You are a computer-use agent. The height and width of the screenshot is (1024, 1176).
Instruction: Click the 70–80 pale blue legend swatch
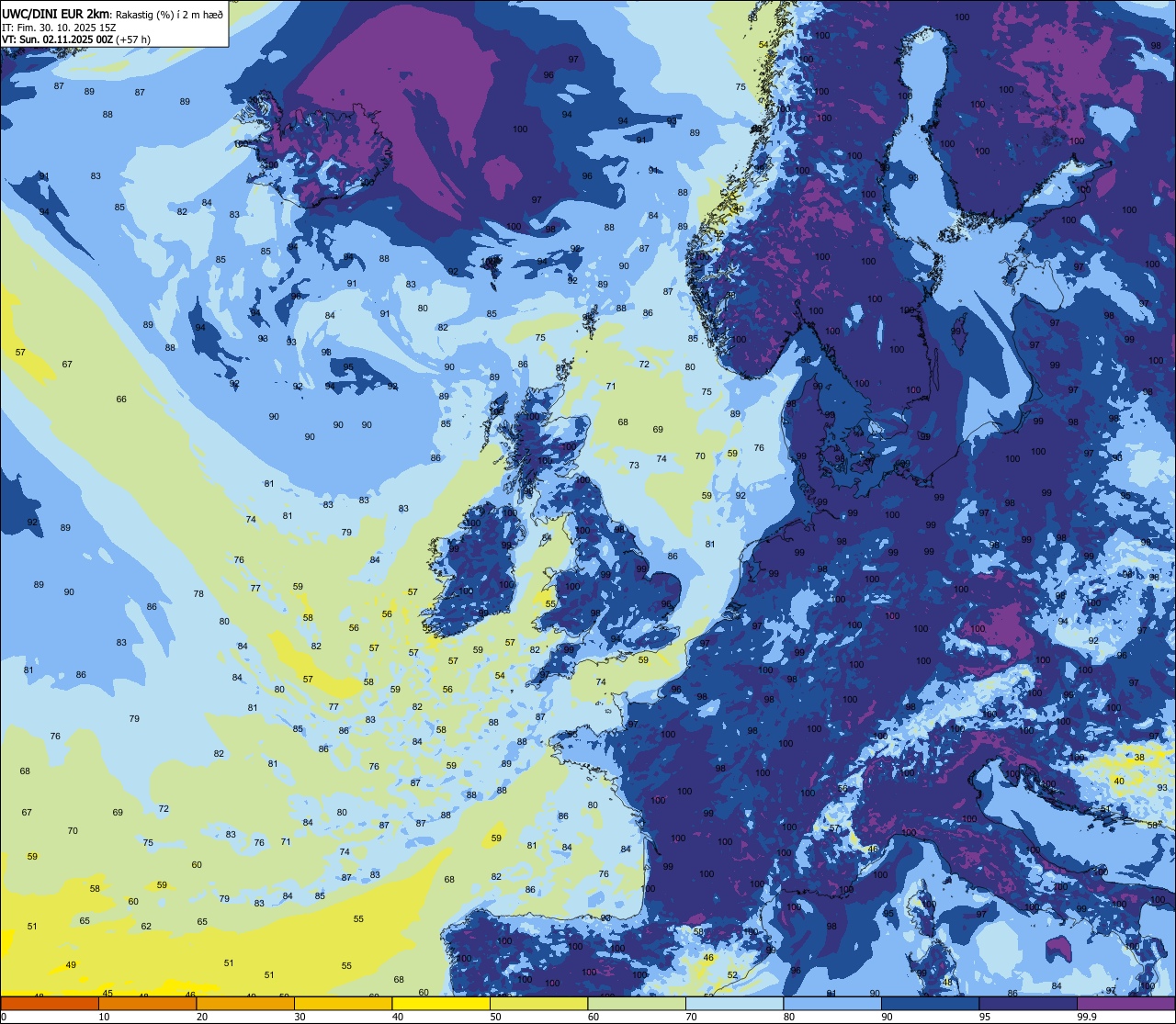pyautogui.click(x=734, y=1003)
